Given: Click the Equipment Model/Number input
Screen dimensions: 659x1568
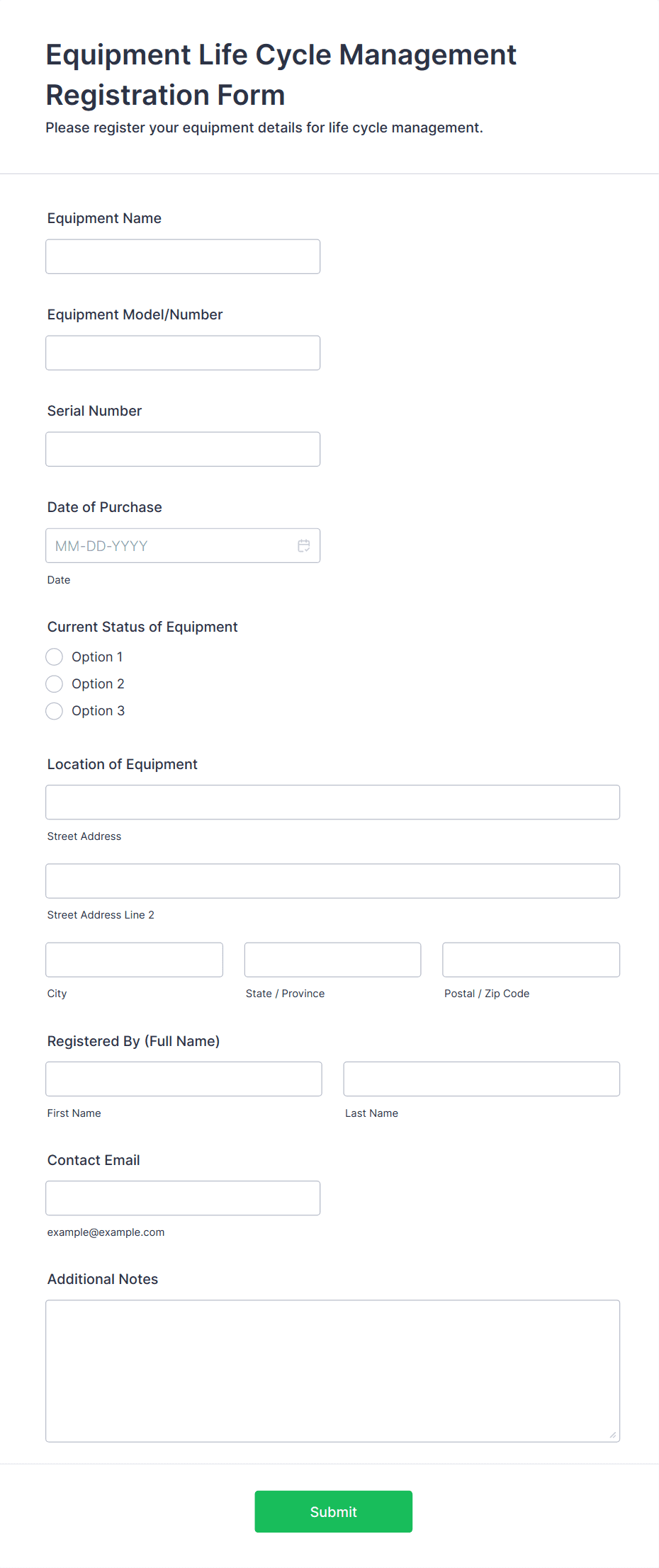Looking at the screenshot, I should pos(183,353).
